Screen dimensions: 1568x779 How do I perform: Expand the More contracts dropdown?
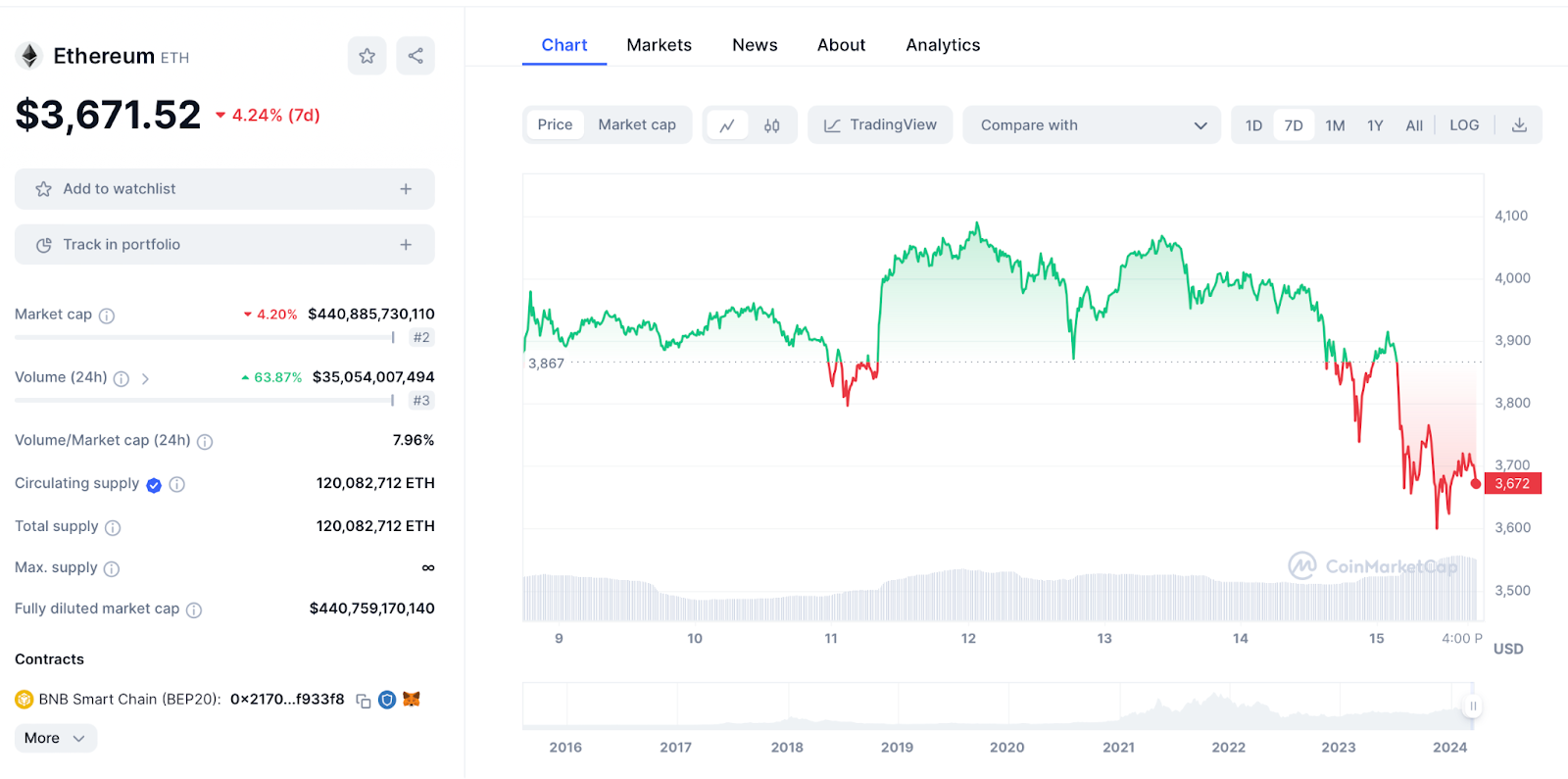click(x=56, y=738)
